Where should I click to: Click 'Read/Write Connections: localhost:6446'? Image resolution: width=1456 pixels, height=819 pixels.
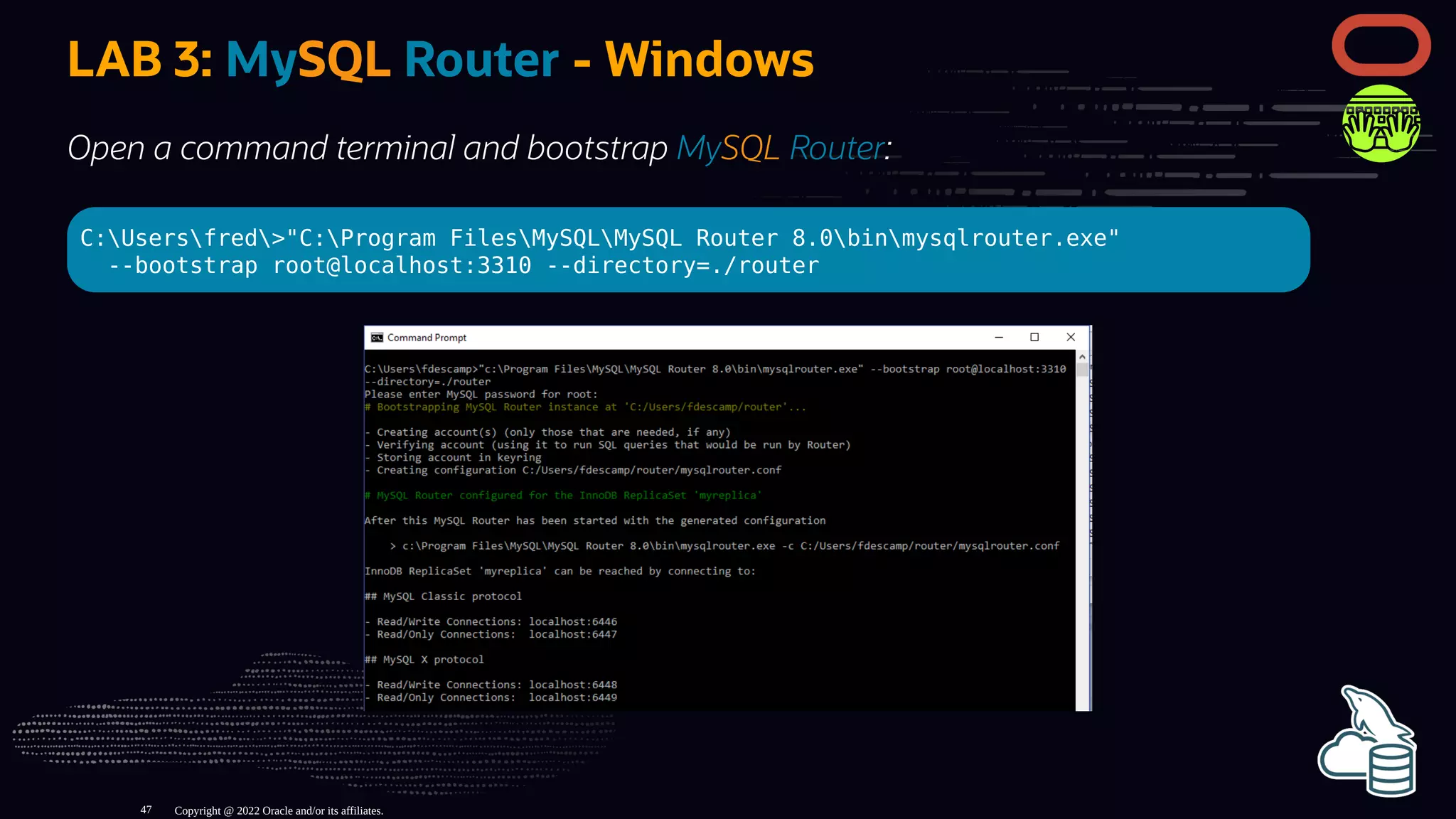(491, 622)
